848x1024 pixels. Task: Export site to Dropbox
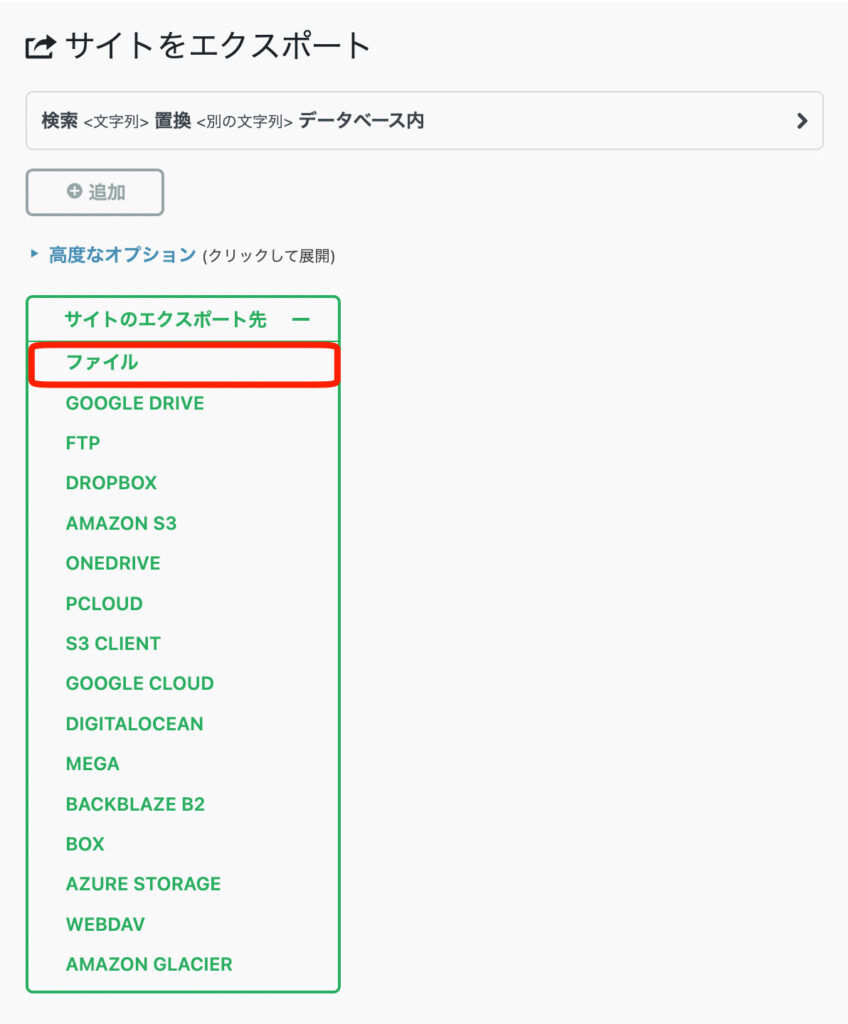[111, 483]
